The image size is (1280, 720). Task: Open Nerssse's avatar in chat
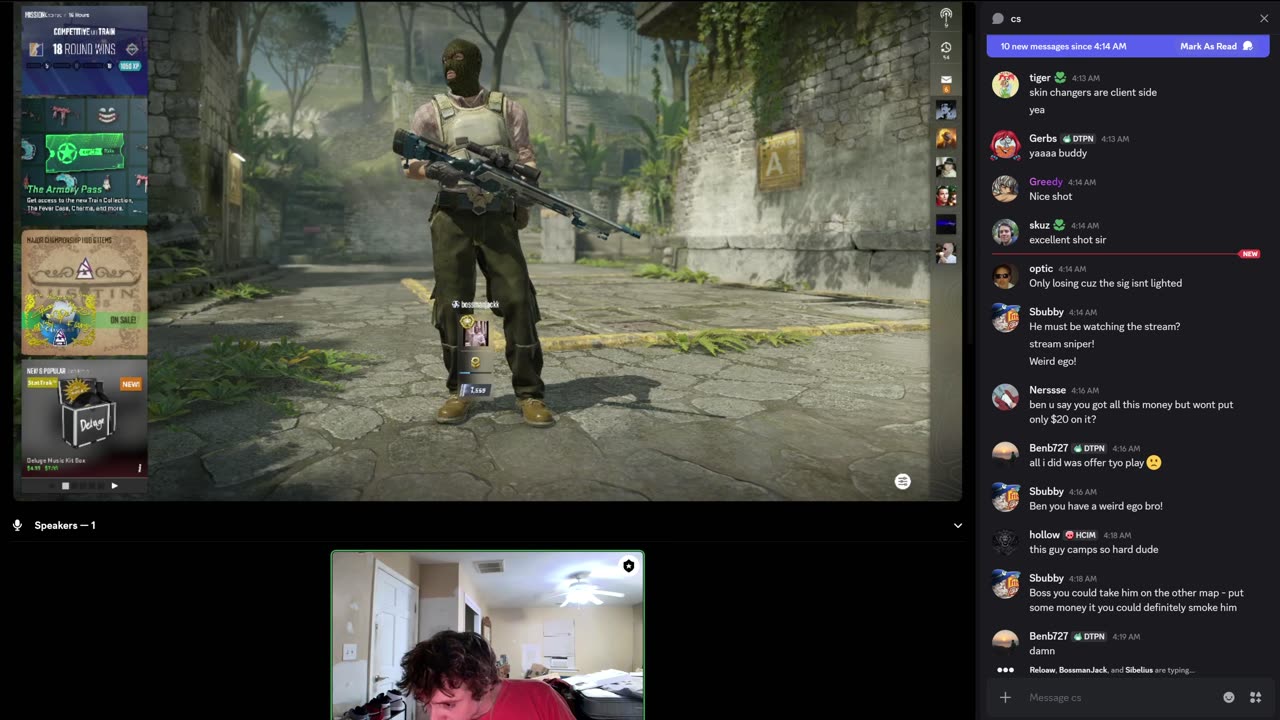click(x=1005, y=397)
